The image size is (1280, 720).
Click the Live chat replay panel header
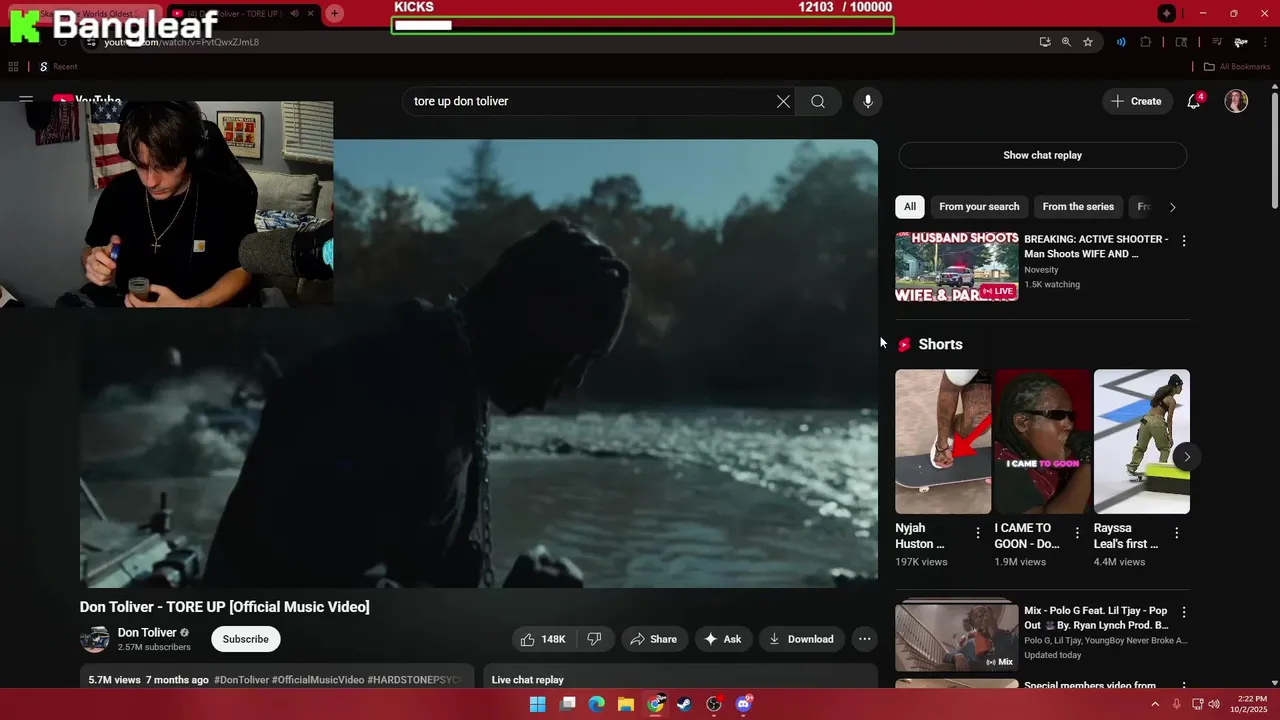click(680, 679)
